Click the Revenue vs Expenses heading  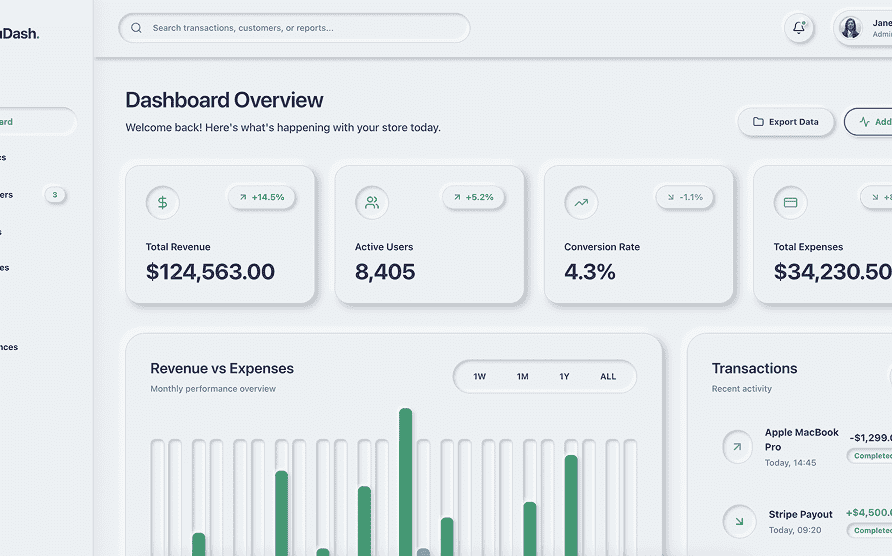(222, 368)
